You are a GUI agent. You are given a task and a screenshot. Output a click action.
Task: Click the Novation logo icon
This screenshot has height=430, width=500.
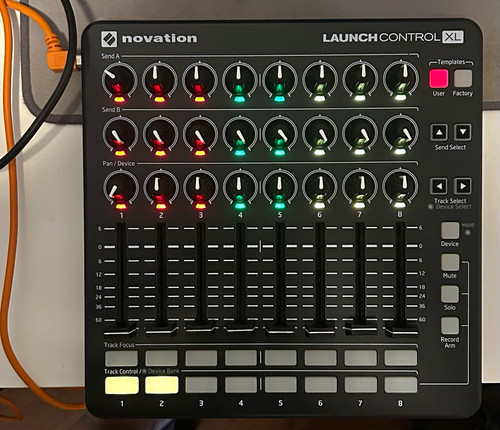point(109,39)
